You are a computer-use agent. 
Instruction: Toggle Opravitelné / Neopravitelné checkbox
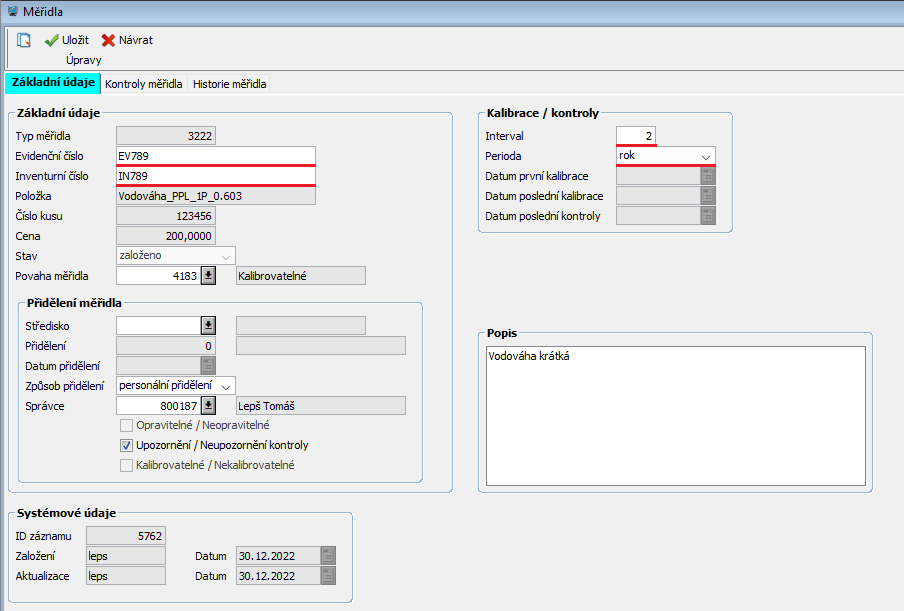click(x=126, y=425)
